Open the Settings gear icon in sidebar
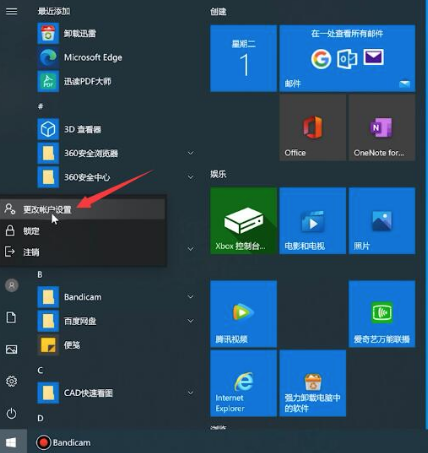 (12, 381)
